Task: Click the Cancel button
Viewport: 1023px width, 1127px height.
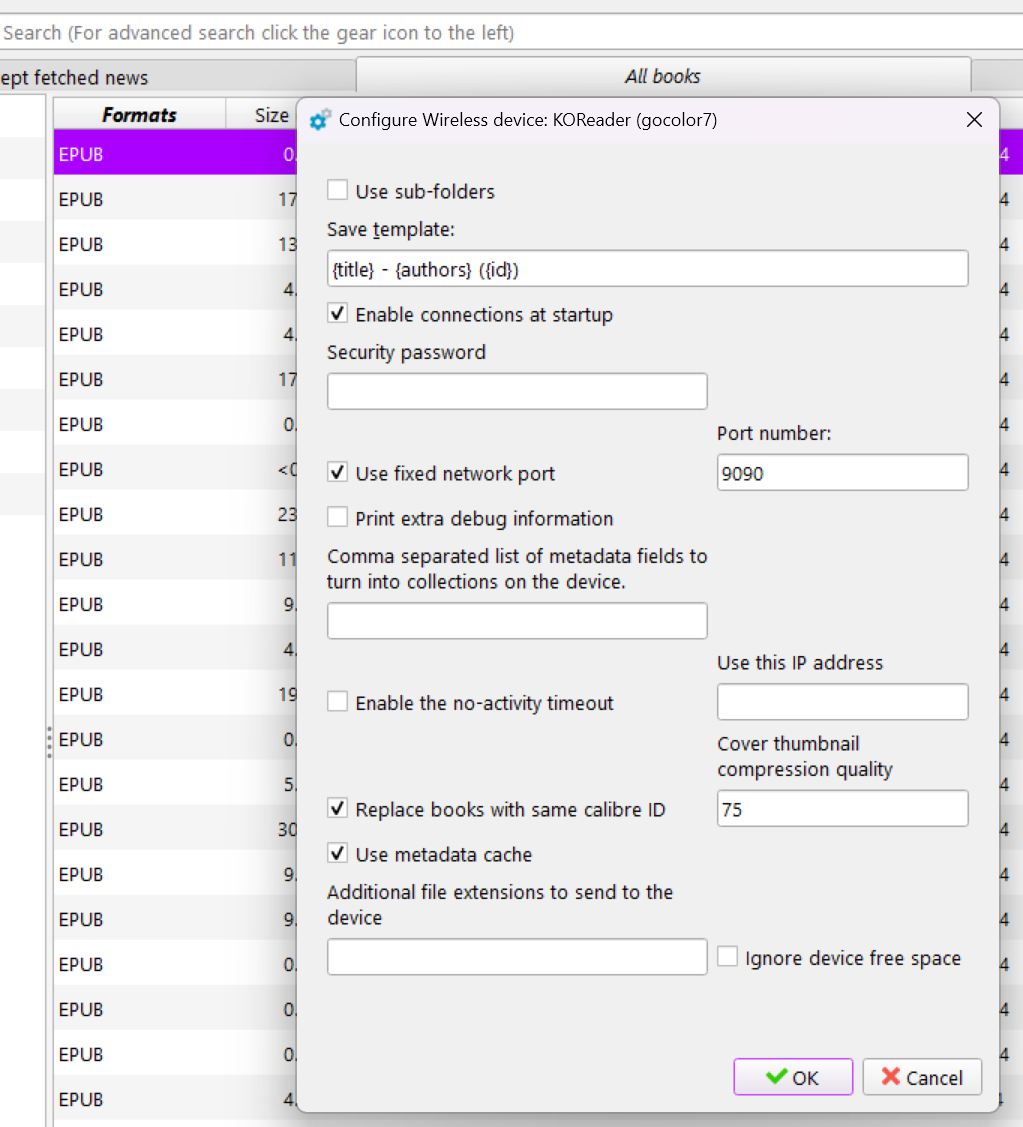Action: tap(922, 1077)
